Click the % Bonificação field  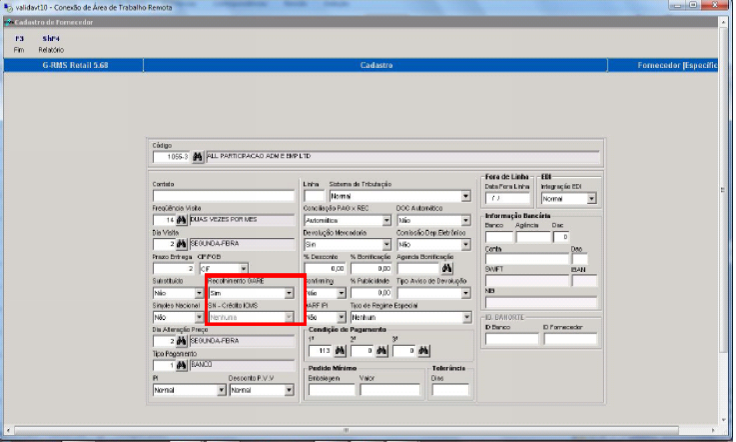pyautogui.click(x=371, y=269)
